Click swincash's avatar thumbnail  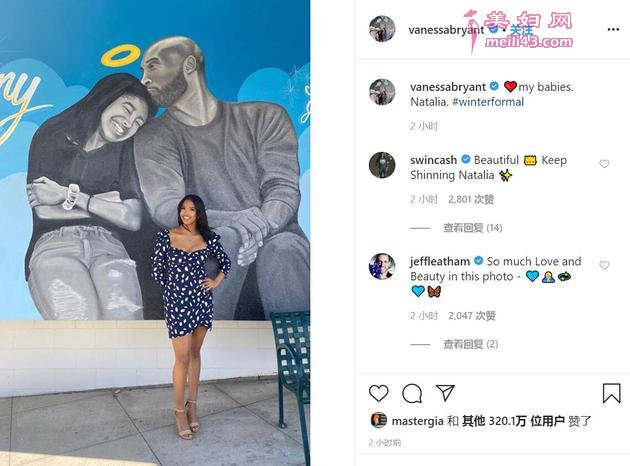[x=382, y=165]
